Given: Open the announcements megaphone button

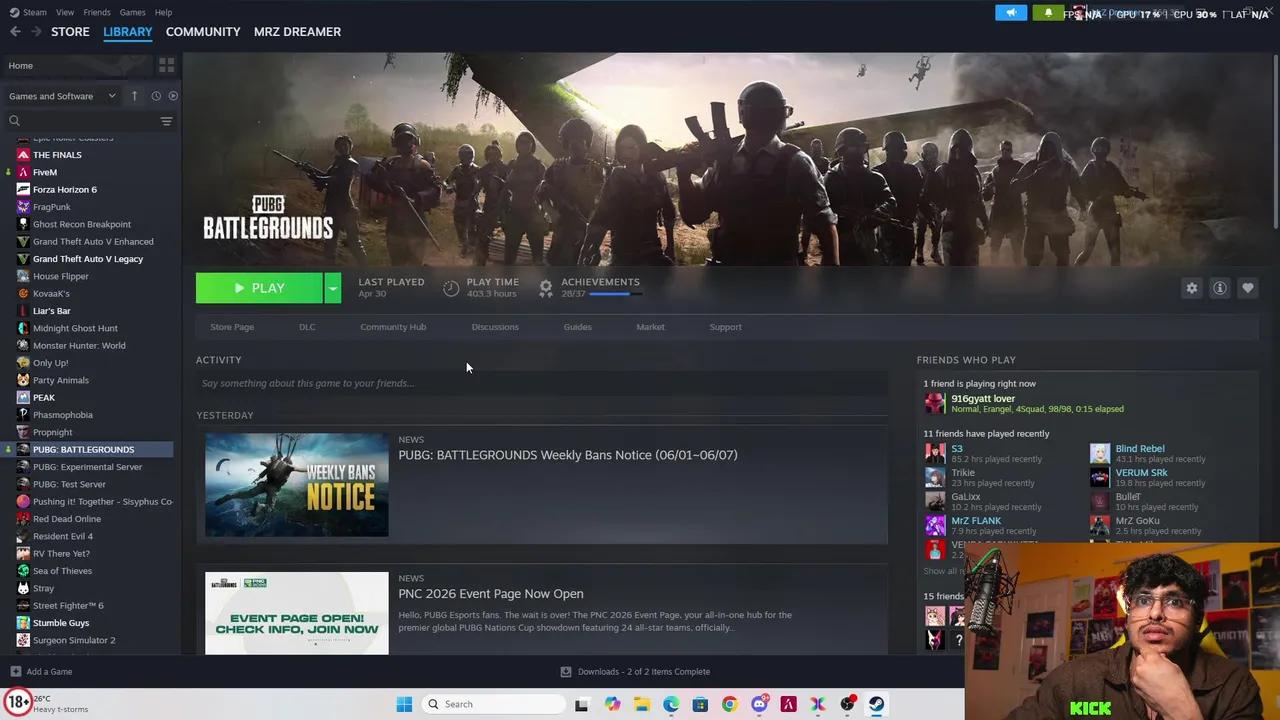Looking at the screenshot, I should (1011, 12).
